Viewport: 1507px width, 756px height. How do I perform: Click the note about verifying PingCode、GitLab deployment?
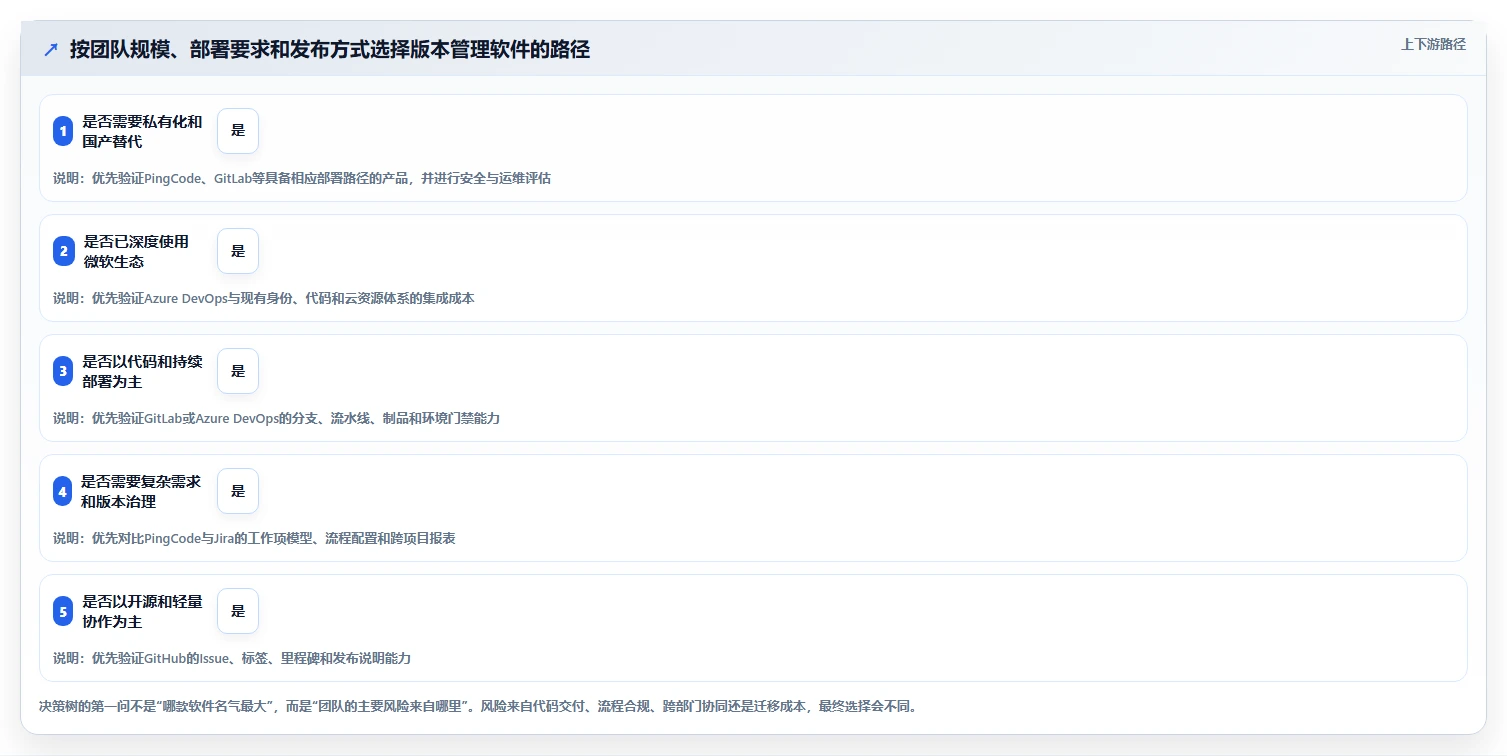pyautogui.click(x=302, y=178)
